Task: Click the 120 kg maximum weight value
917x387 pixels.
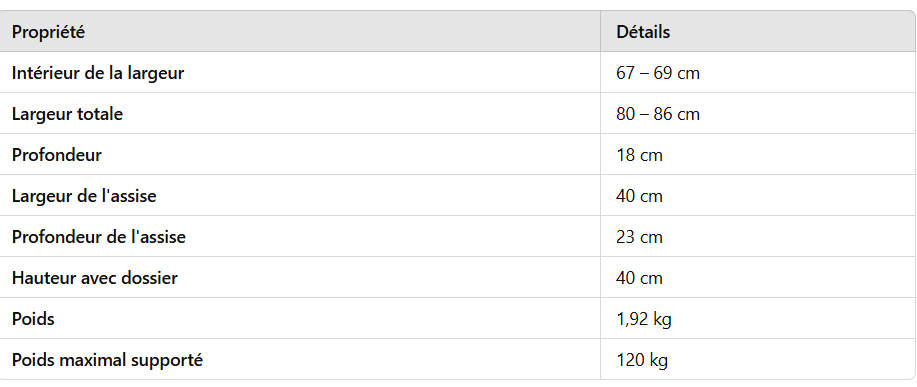Action: point(642,360)
